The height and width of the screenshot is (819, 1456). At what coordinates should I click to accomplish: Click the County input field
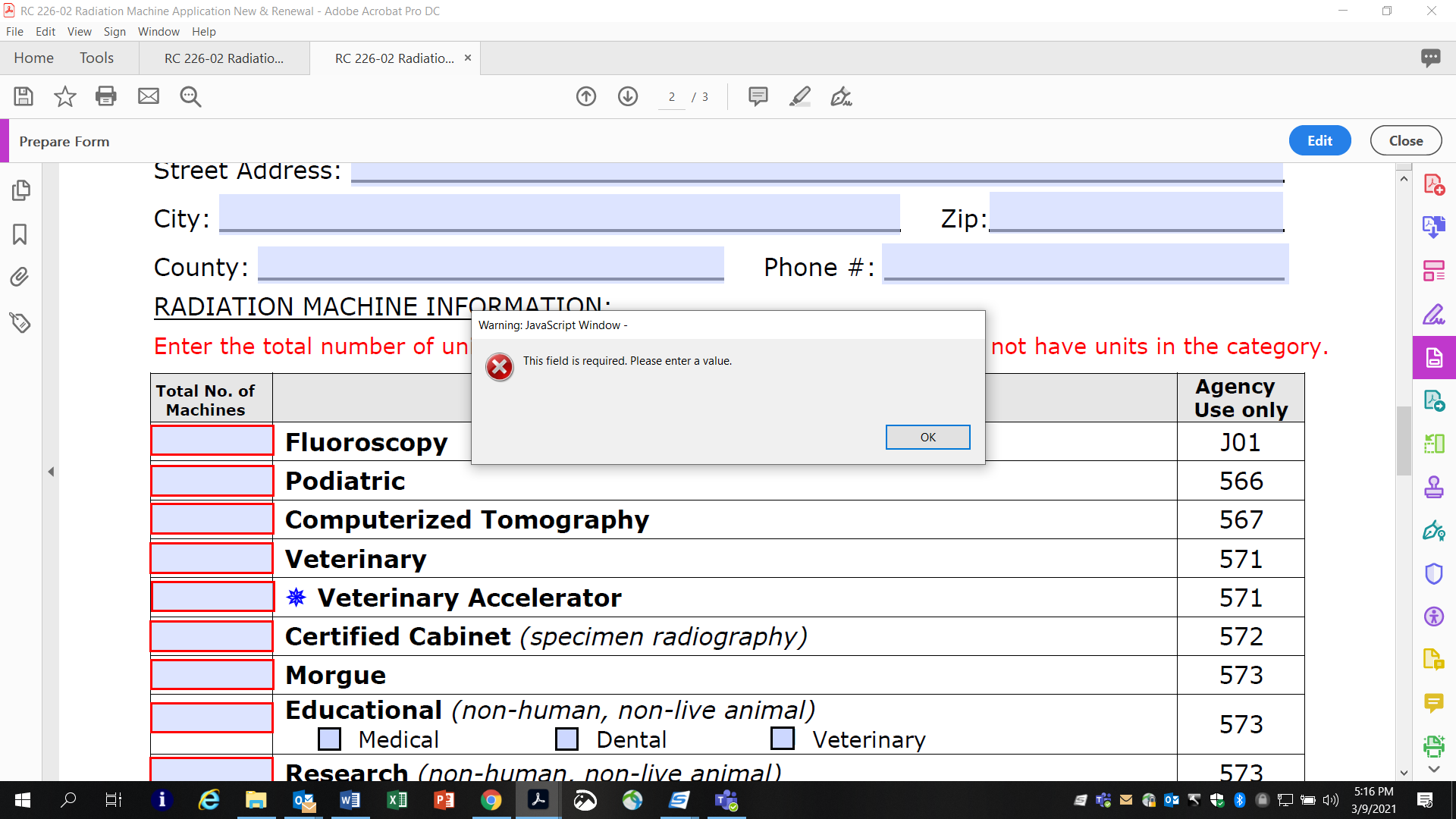point(490,265)
